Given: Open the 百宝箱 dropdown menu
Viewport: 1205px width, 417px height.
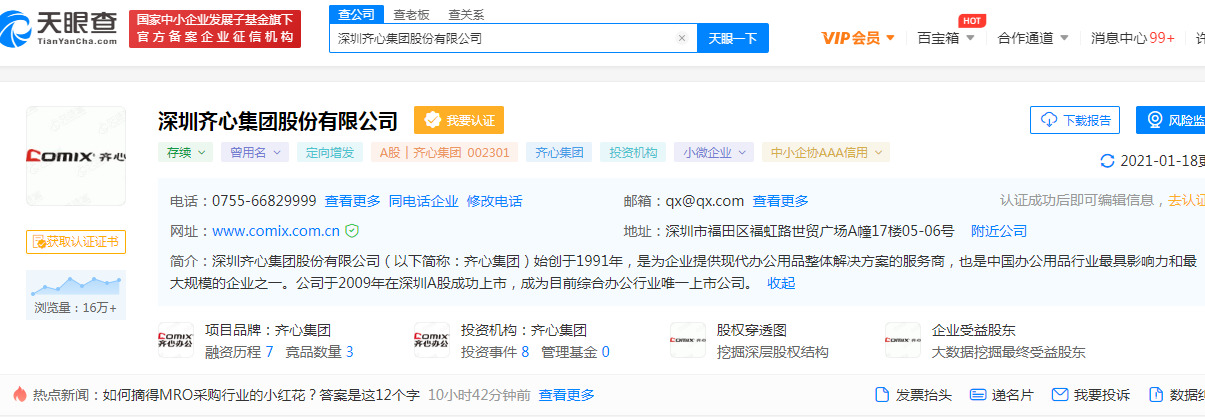Looking at the screenshot, I should [945, 38].
